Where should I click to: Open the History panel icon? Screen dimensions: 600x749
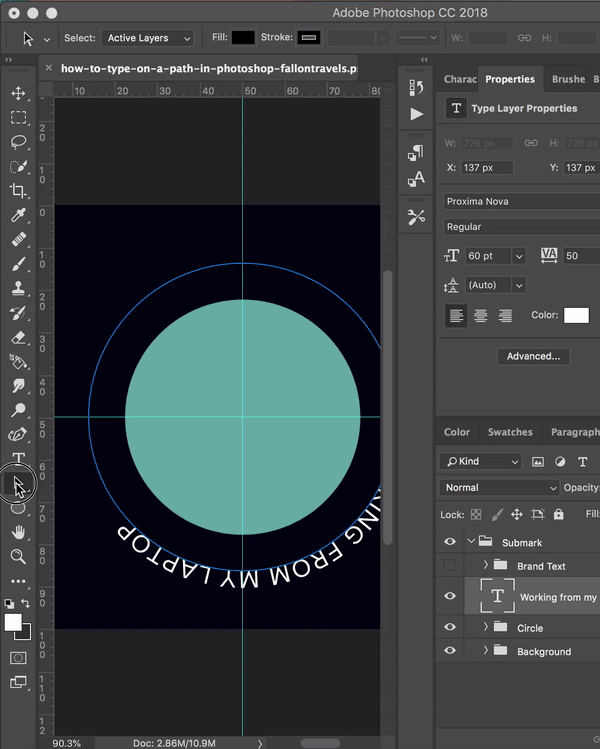[416, 87]
